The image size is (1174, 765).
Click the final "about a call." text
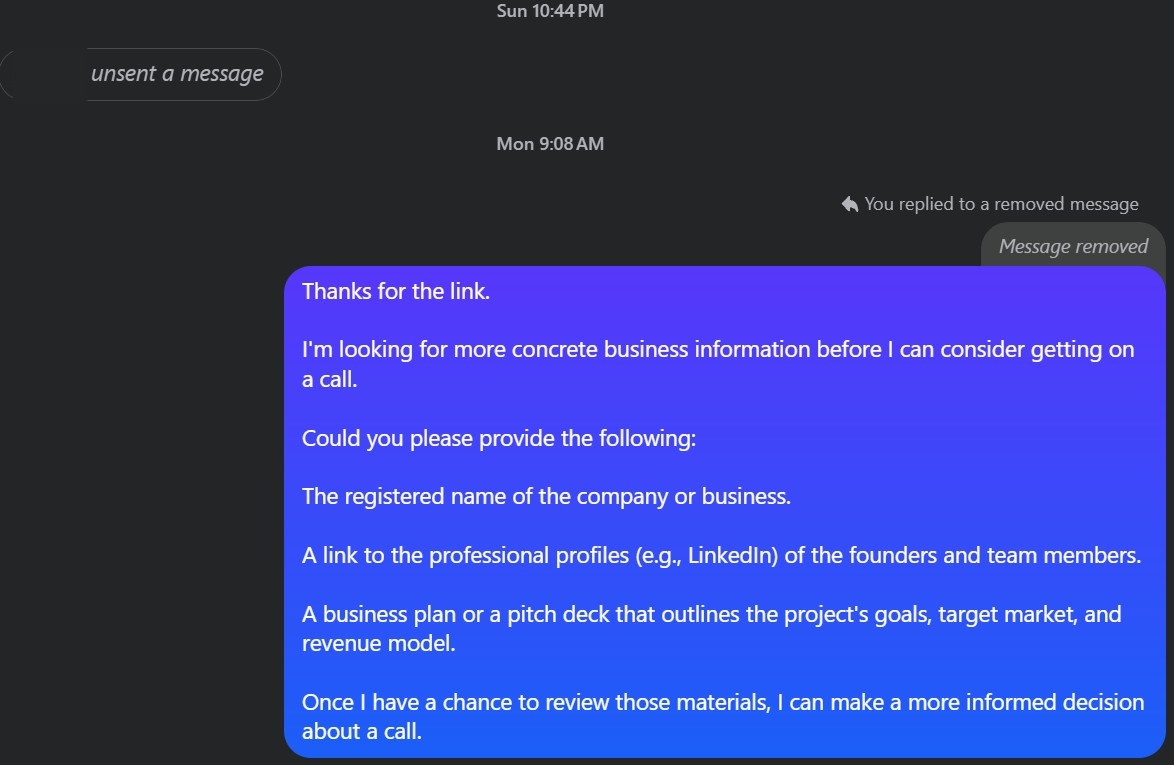(362, 731)
